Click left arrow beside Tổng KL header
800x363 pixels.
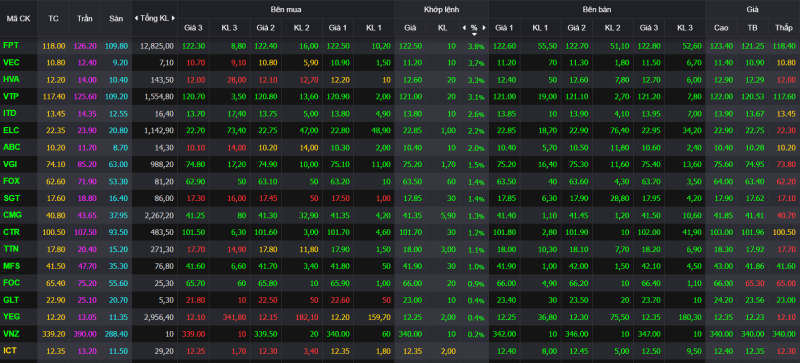coord(136,18)
